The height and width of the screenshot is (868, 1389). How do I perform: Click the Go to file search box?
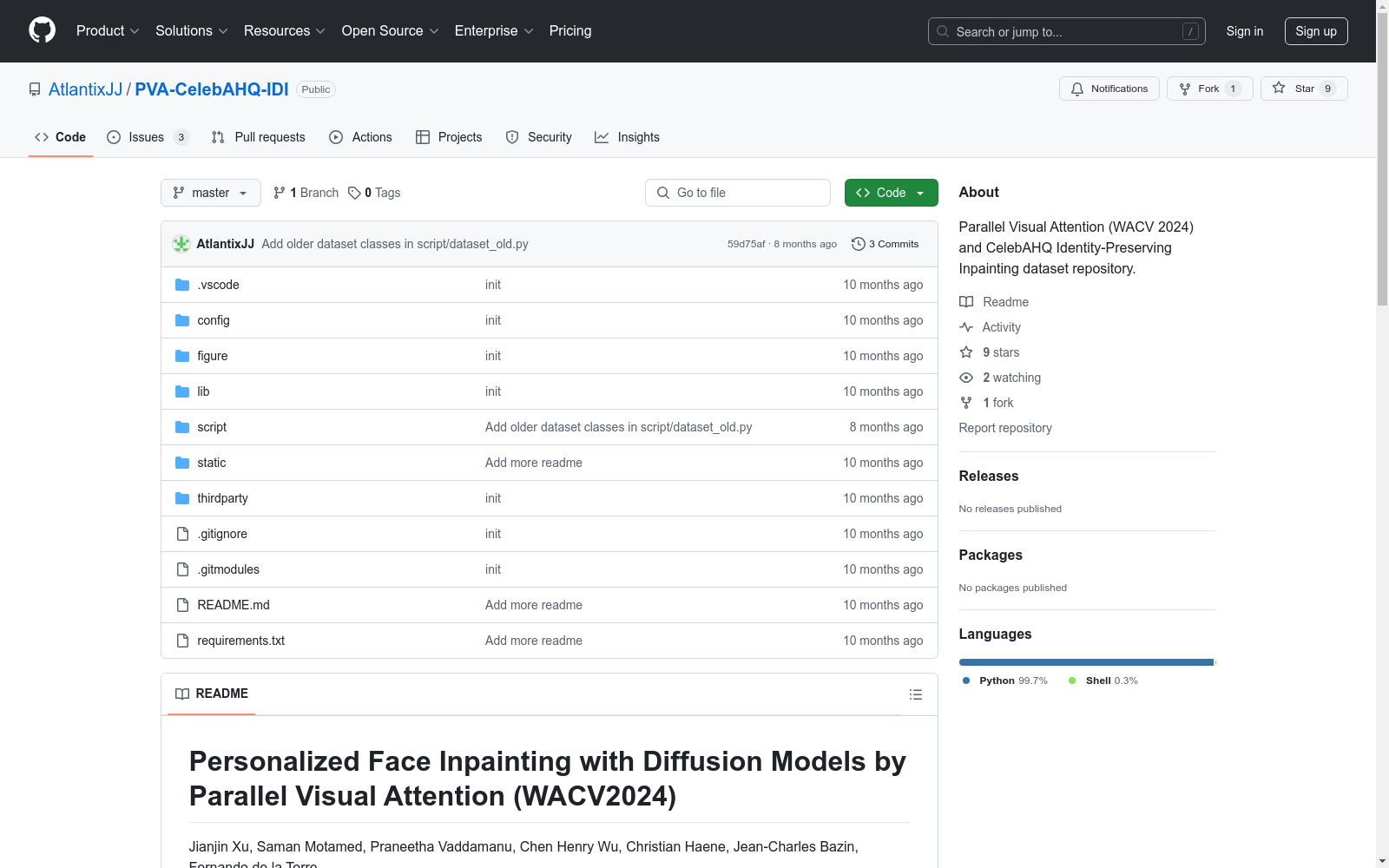(x=738, y=193)
